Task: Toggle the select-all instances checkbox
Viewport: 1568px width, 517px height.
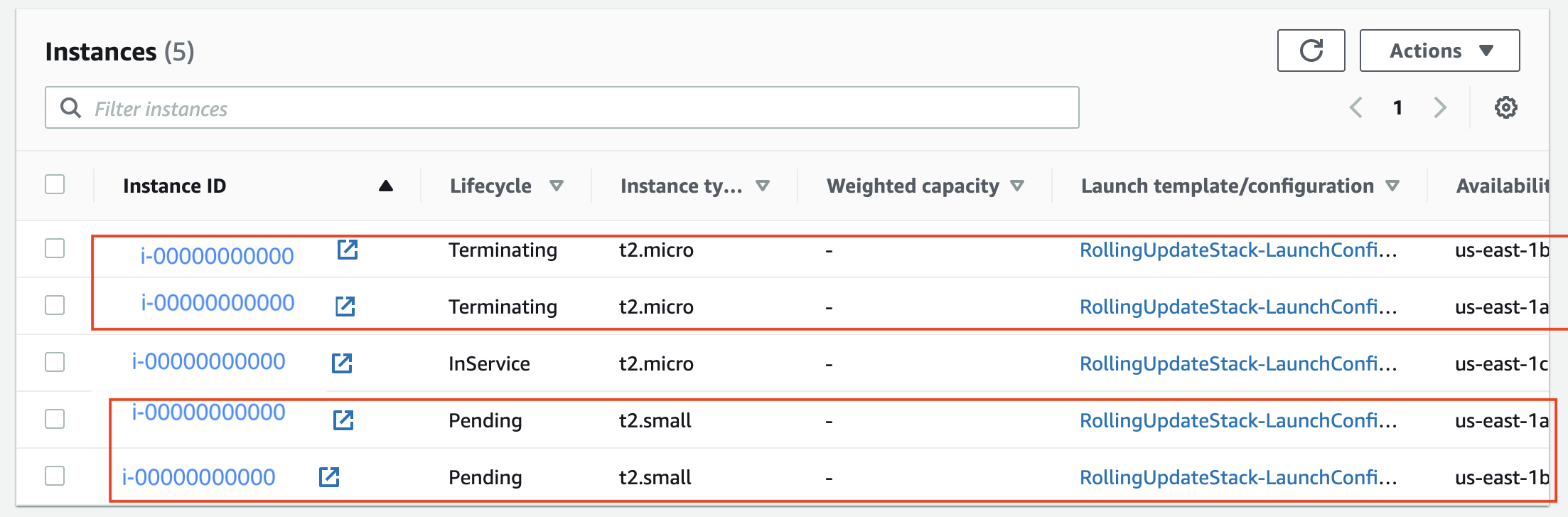Action: (x=55, y=184)
